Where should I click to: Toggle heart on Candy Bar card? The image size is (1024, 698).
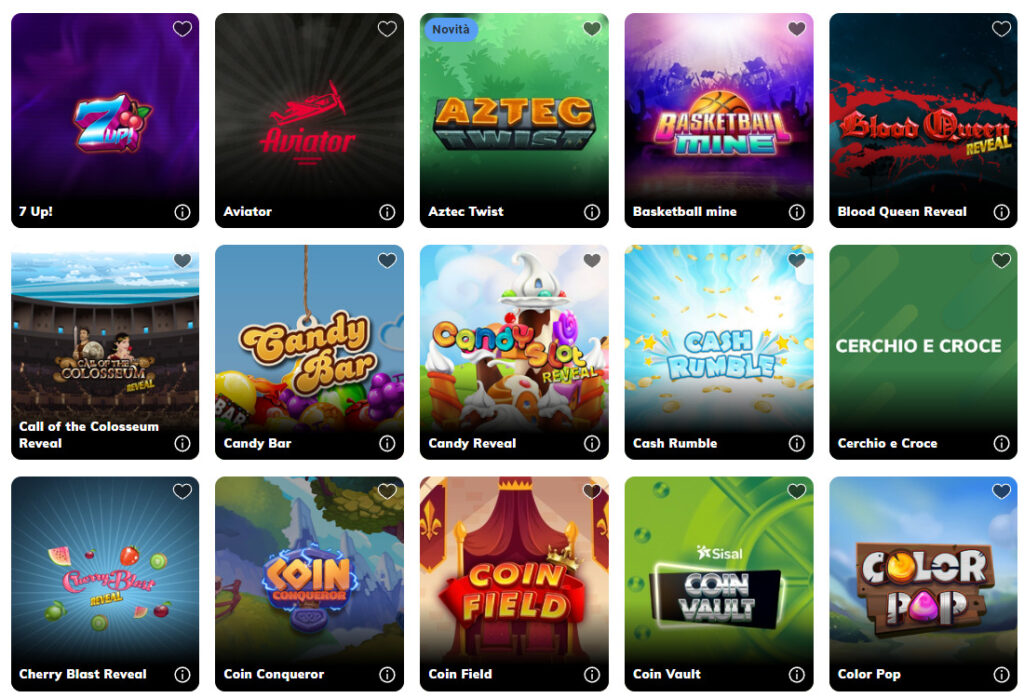(387, 261)
